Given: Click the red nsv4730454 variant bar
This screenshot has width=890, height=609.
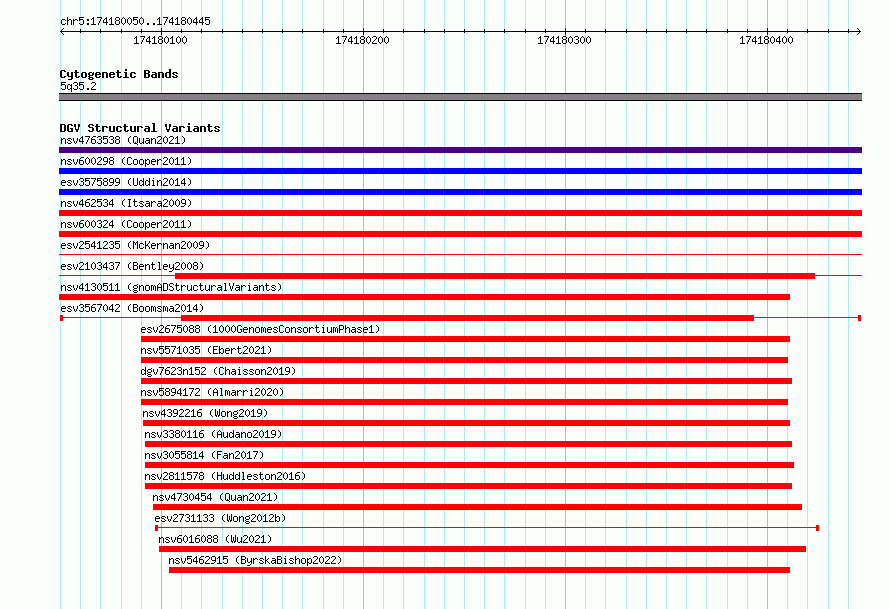Looking at the screenshot, I should tap(477, 507).
